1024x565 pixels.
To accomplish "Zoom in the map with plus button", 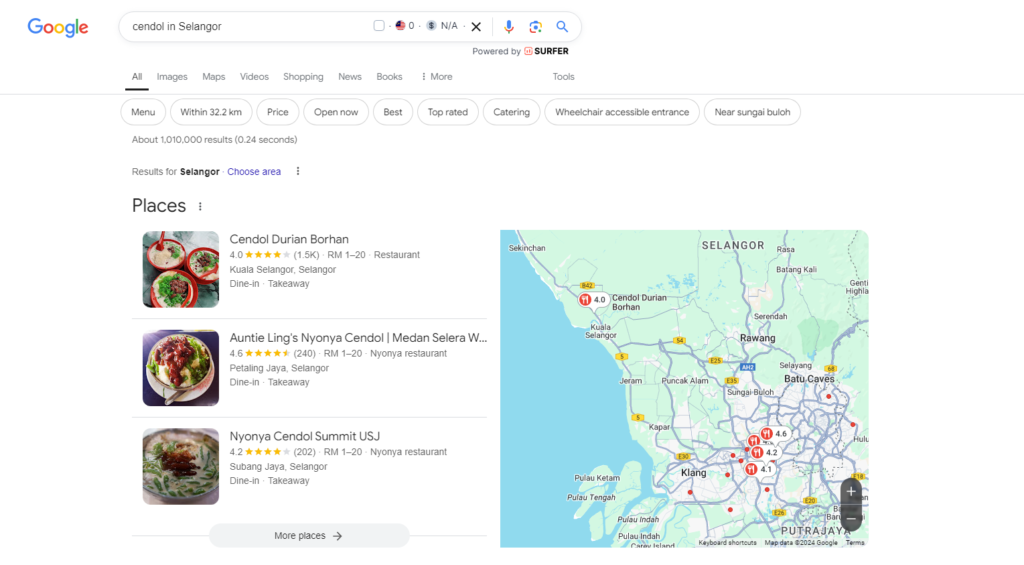I will coord(850,491).
